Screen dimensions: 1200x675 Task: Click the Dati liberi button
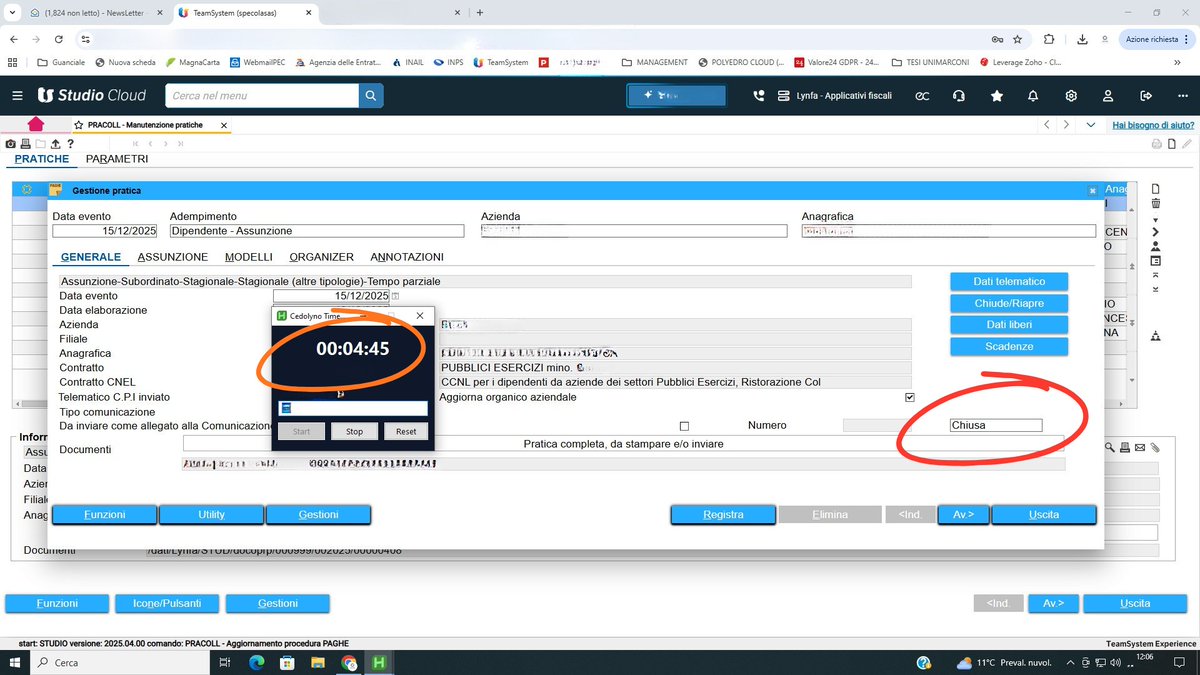click(1009, 325)
